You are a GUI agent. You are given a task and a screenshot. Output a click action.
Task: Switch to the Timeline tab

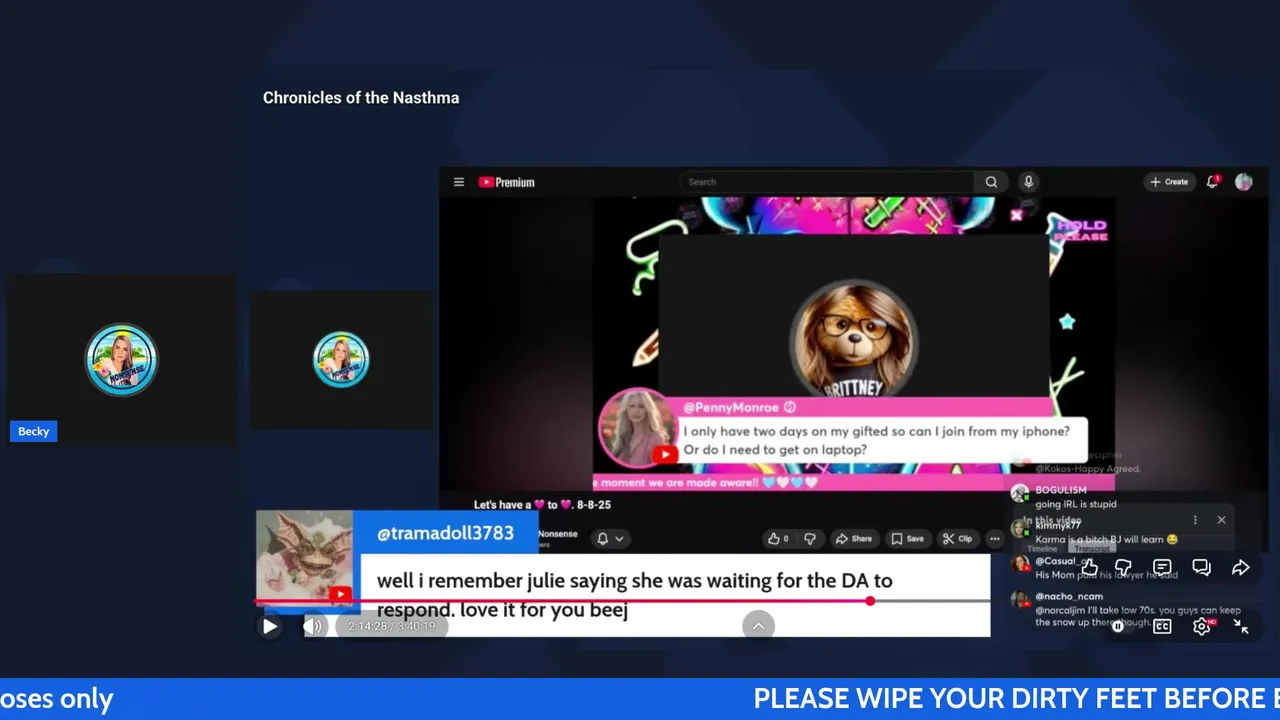1042,548
